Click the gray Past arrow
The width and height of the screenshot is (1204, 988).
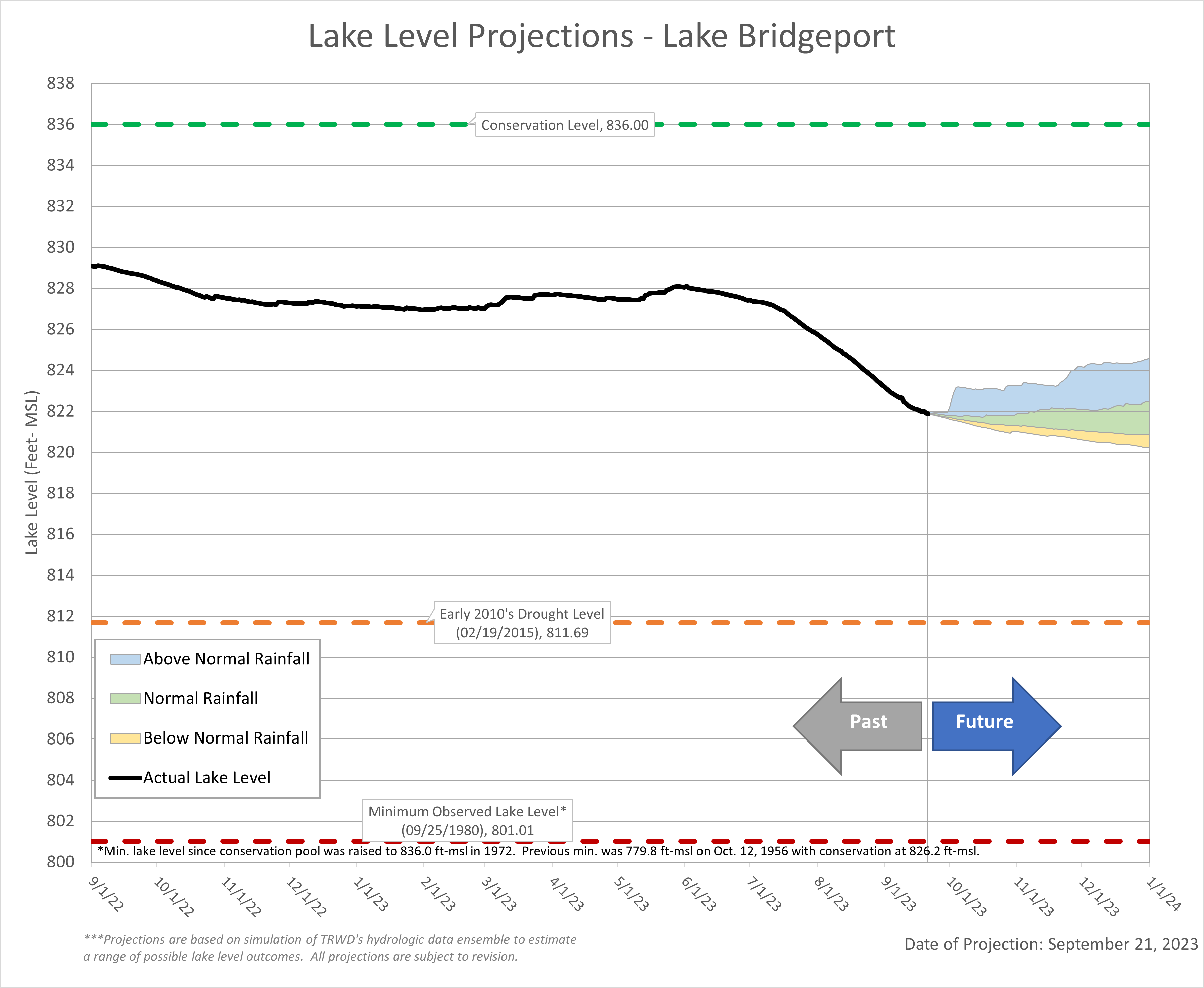point(858,725)
